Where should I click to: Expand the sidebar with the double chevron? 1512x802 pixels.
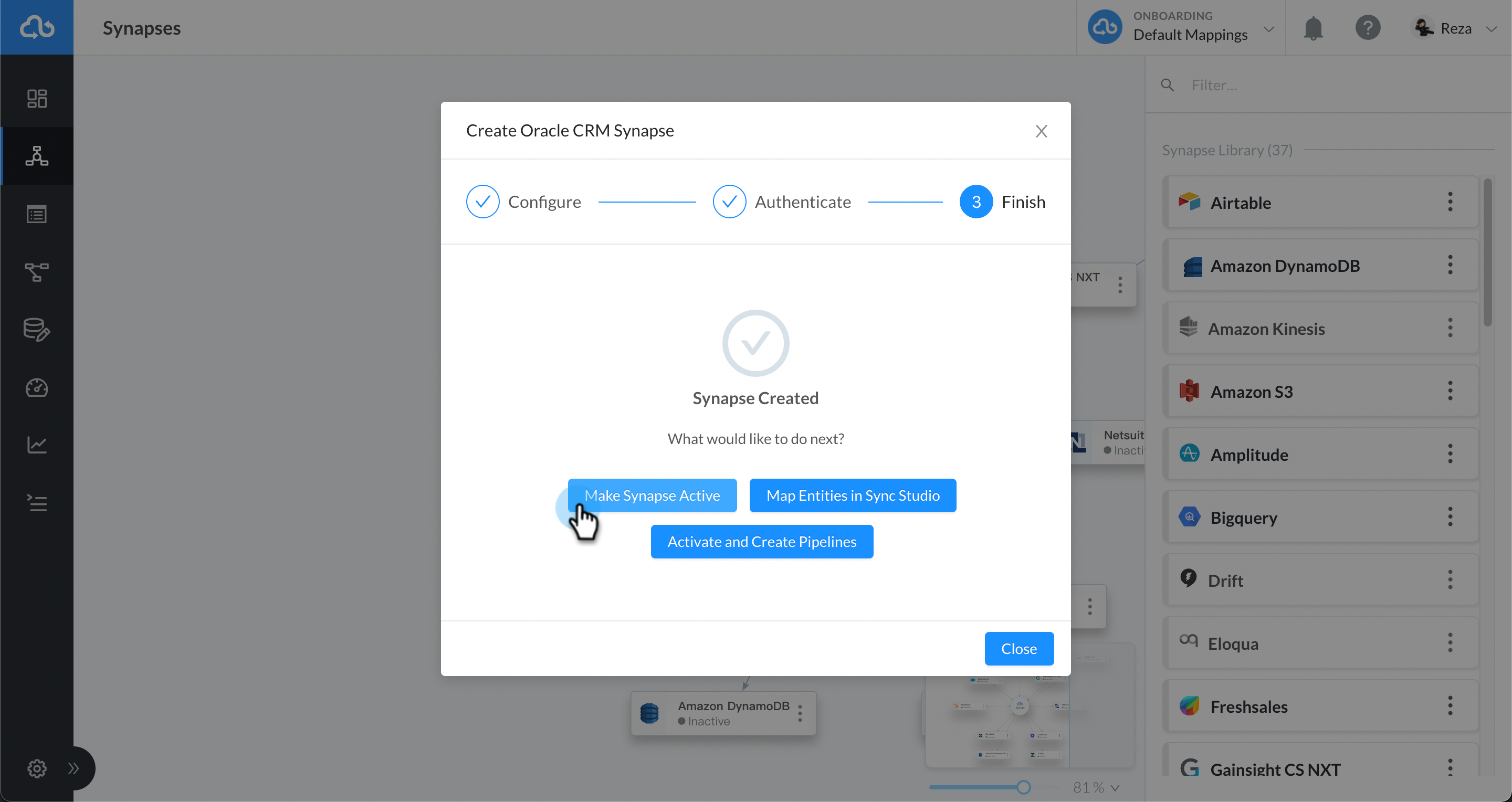pyautogui.click(x=73, y=768)
